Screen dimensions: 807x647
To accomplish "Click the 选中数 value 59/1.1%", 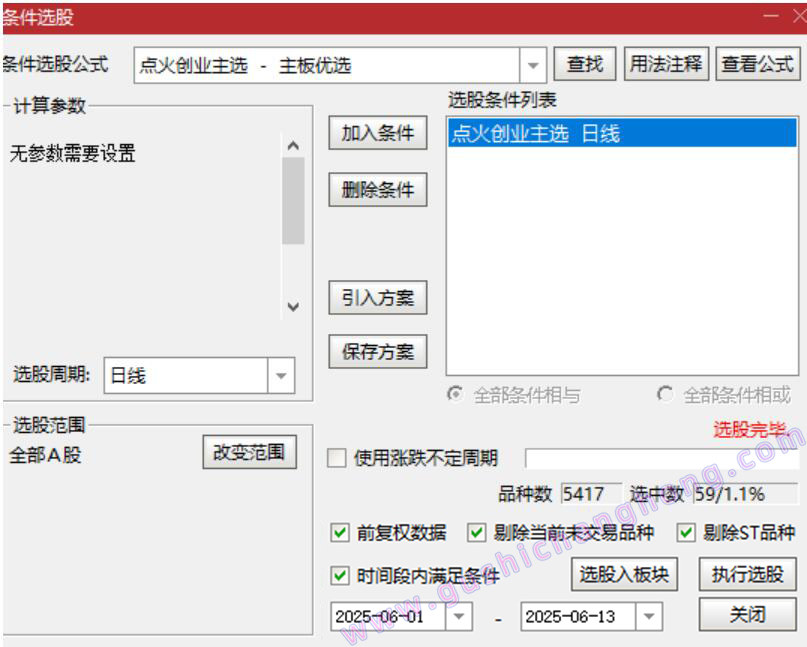I will point(745,494).
